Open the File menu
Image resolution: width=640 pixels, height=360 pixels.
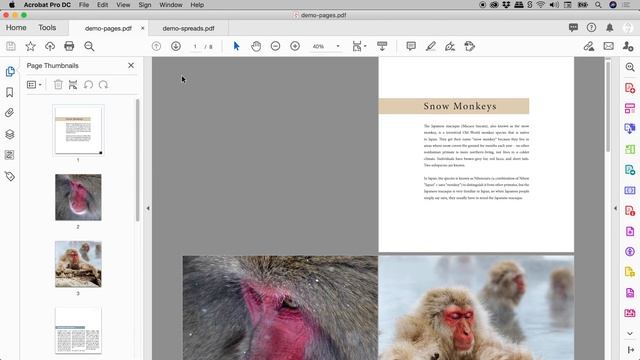(84, 5)
